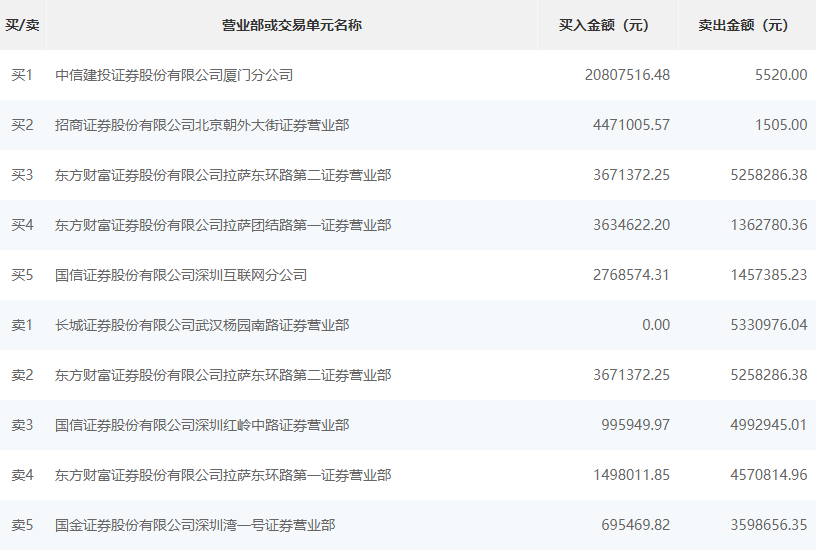Click buy amount 3671372.25 in 卖2 row

pyautogui.click(x=632, y=375)
